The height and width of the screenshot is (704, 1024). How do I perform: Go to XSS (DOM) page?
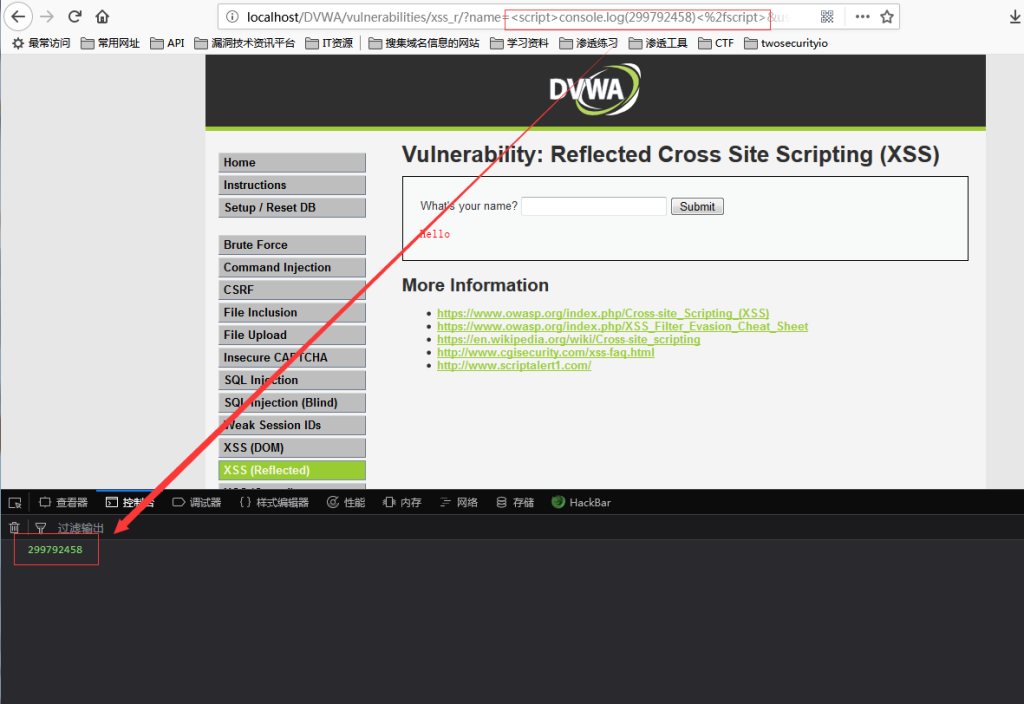pos(292,447)
